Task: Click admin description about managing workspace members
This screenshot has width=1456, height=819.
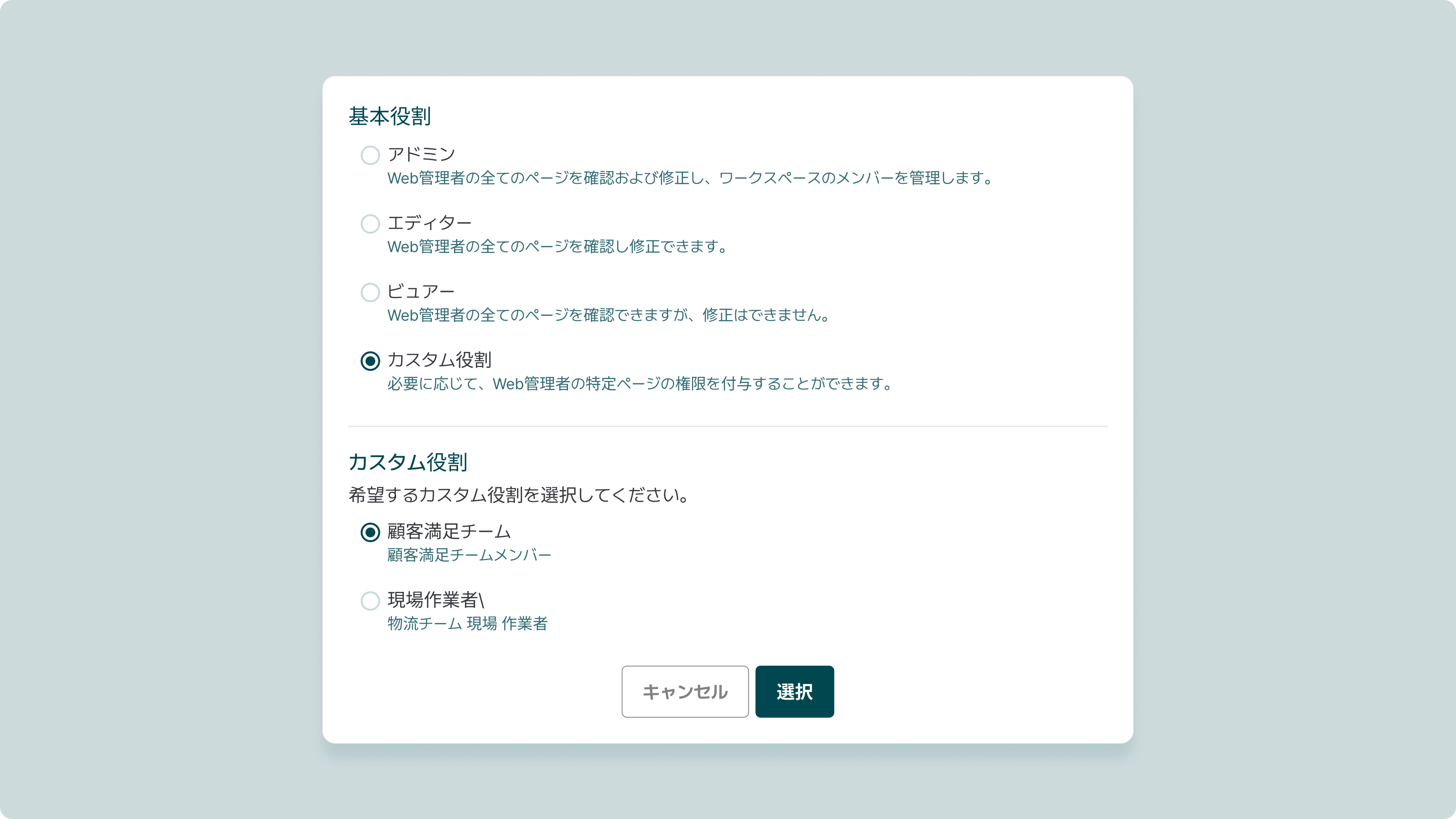Action: tap(690, 179)
